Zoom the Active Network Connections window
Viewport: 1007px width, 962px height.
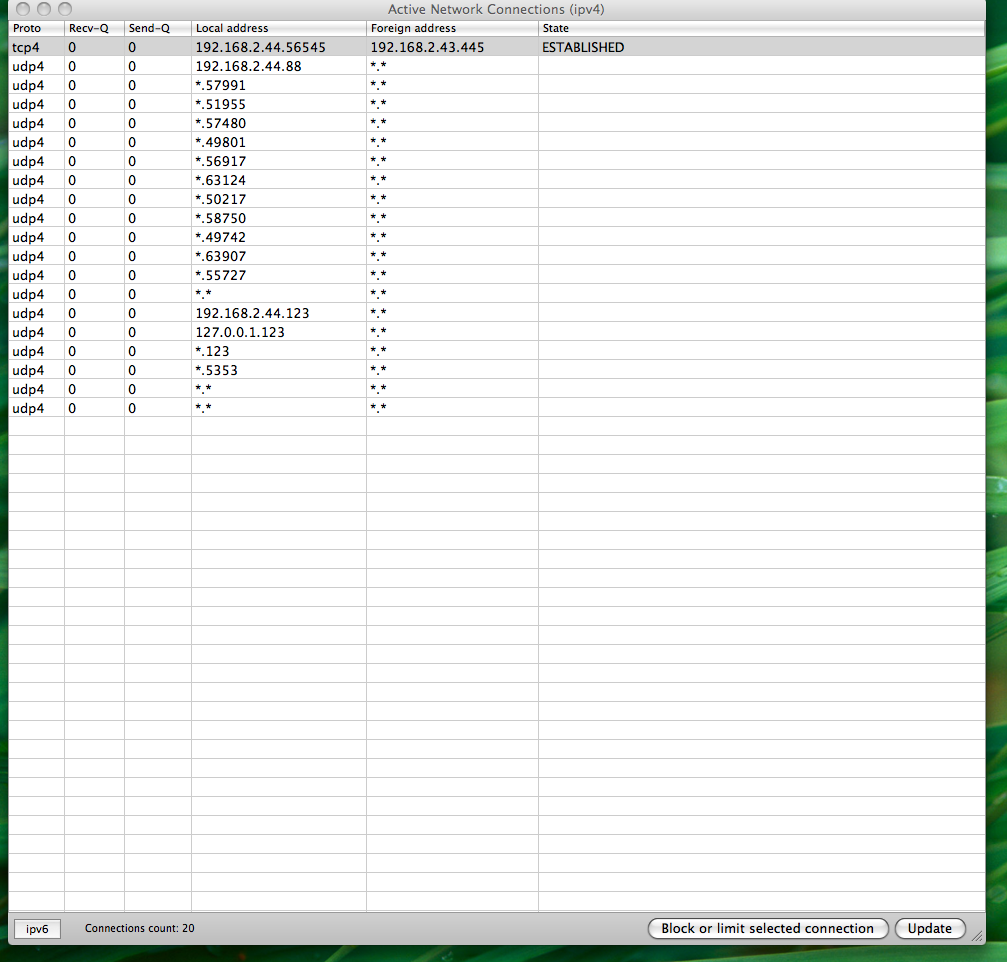click(x=65, y=9)
